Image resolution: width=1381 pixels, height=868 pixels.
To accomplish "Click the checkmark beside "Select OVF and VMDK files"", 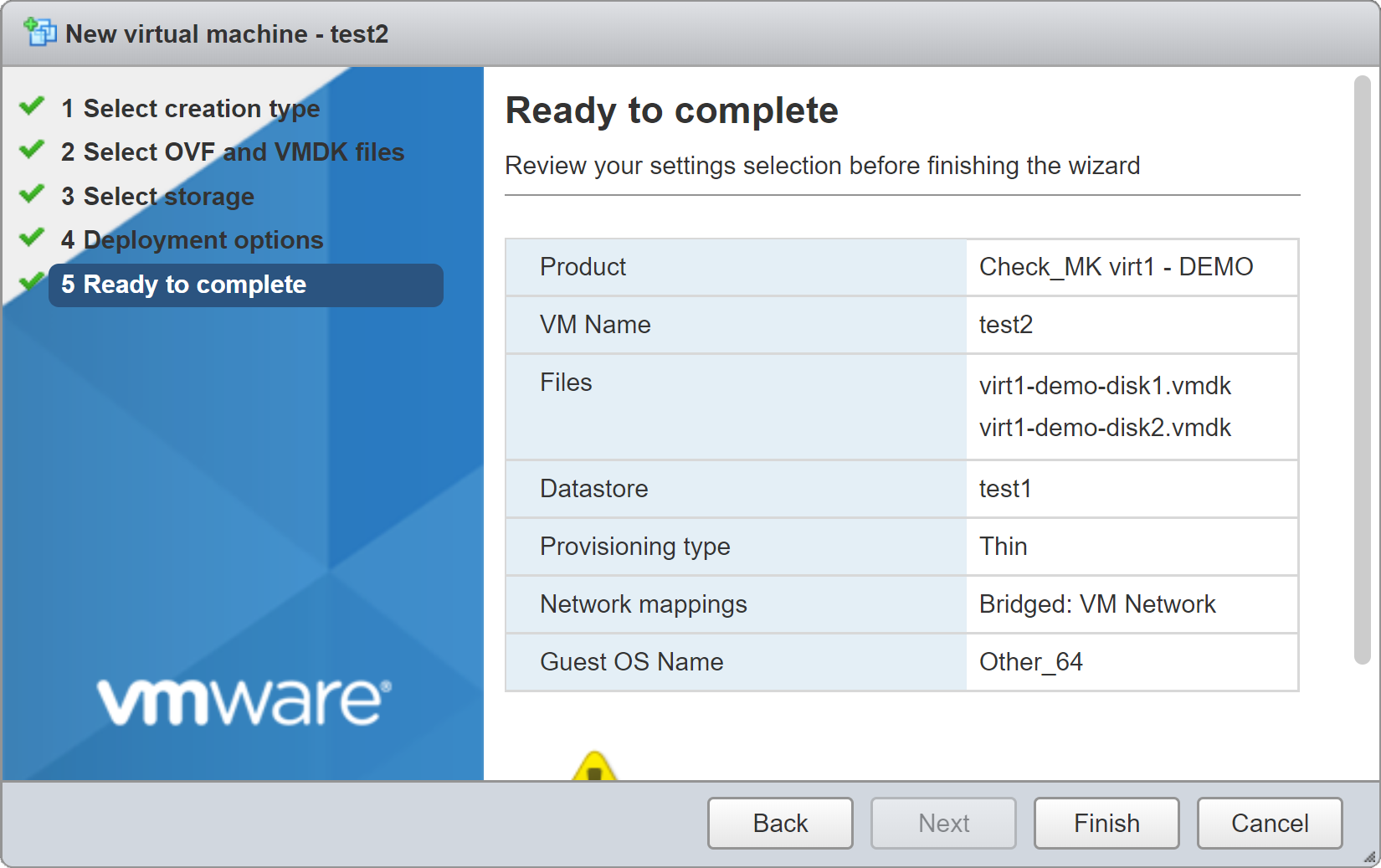I will [x=31, y=151].
